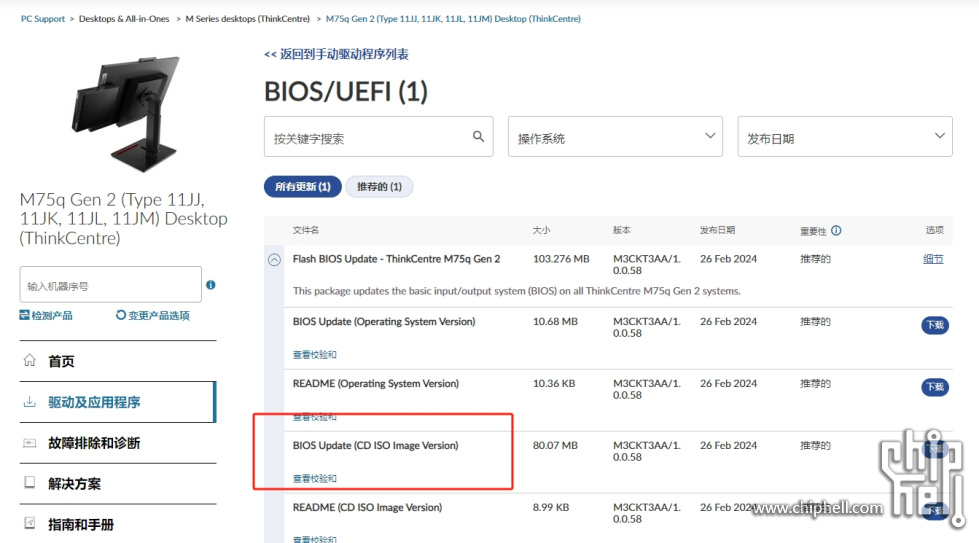Click the keyword search input field
This screenshot has width=979, height=543.
coord(378,136)
